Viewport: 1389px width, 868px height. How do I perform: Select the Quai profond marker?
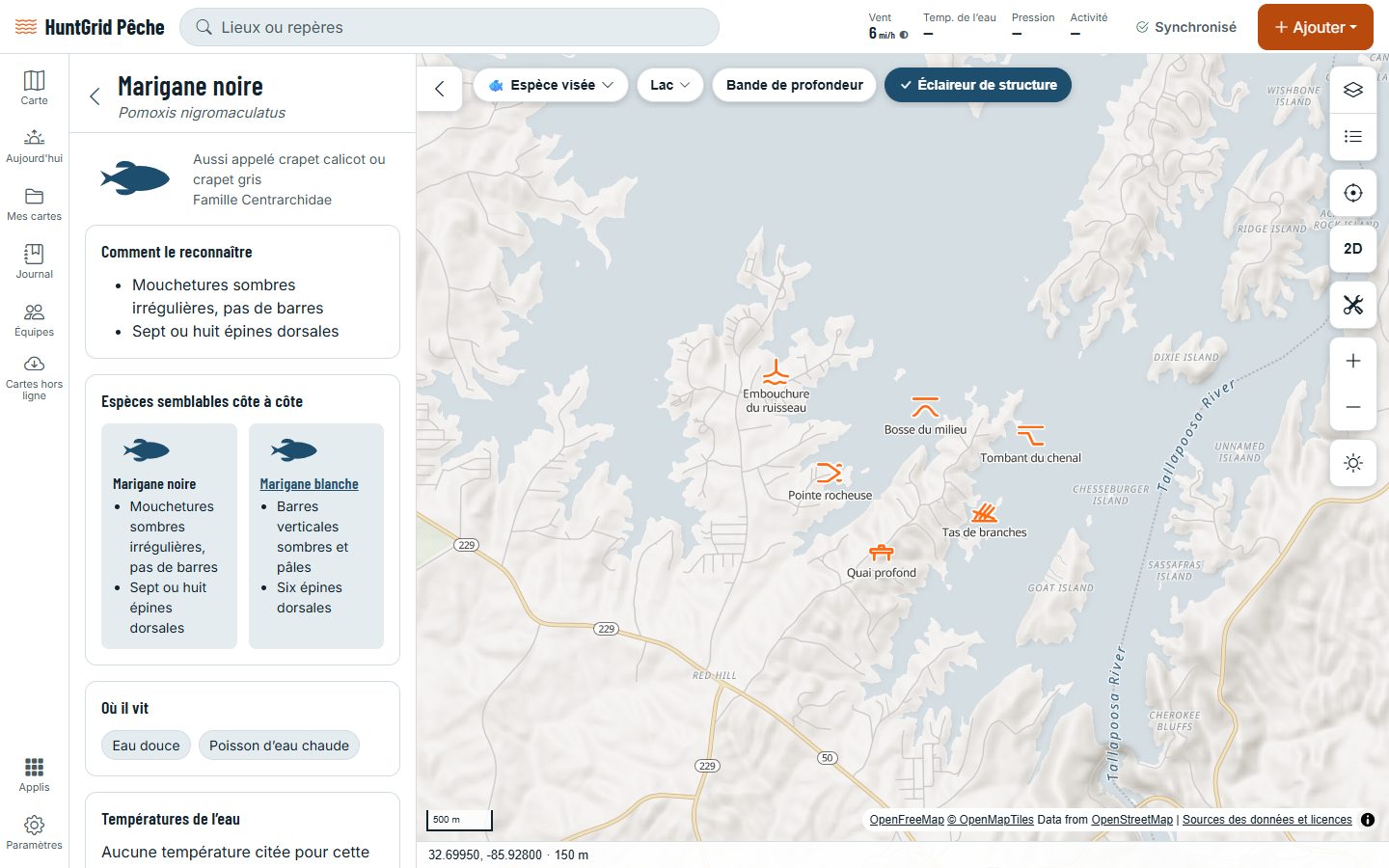tap(882, 552)
